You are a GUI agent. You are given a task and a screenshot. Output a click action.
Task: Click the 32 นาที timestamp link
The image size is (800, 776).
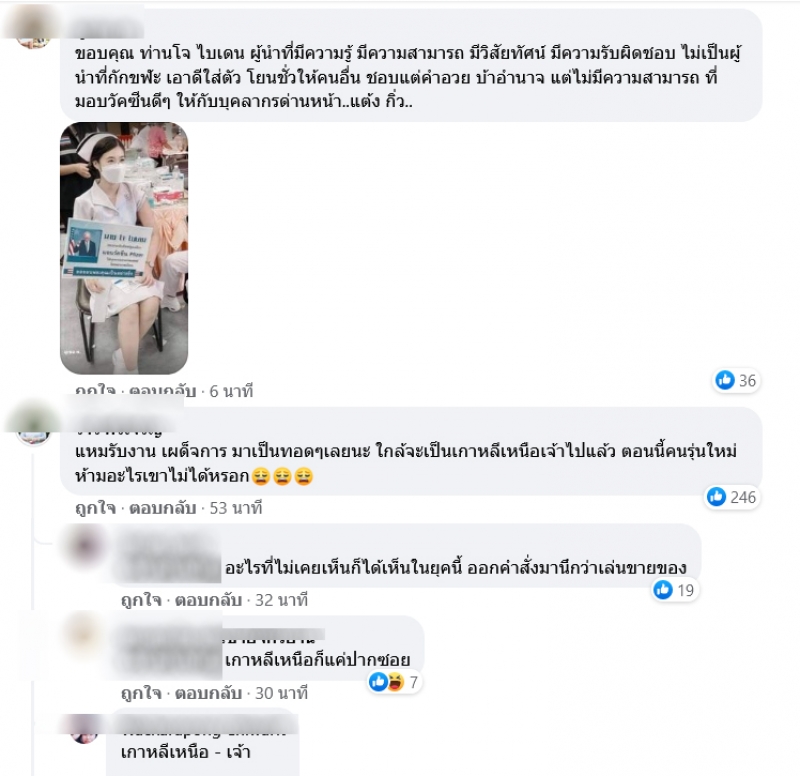[x=281, y=600]
